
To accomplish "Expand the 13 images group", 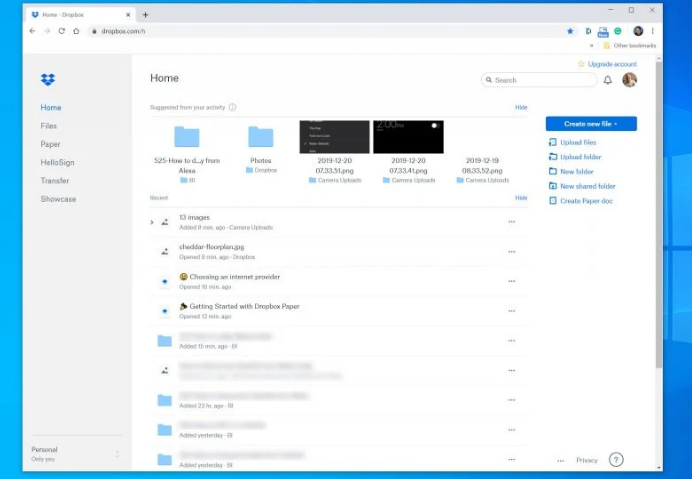I will pyautogui.click(x=152, y=222).
